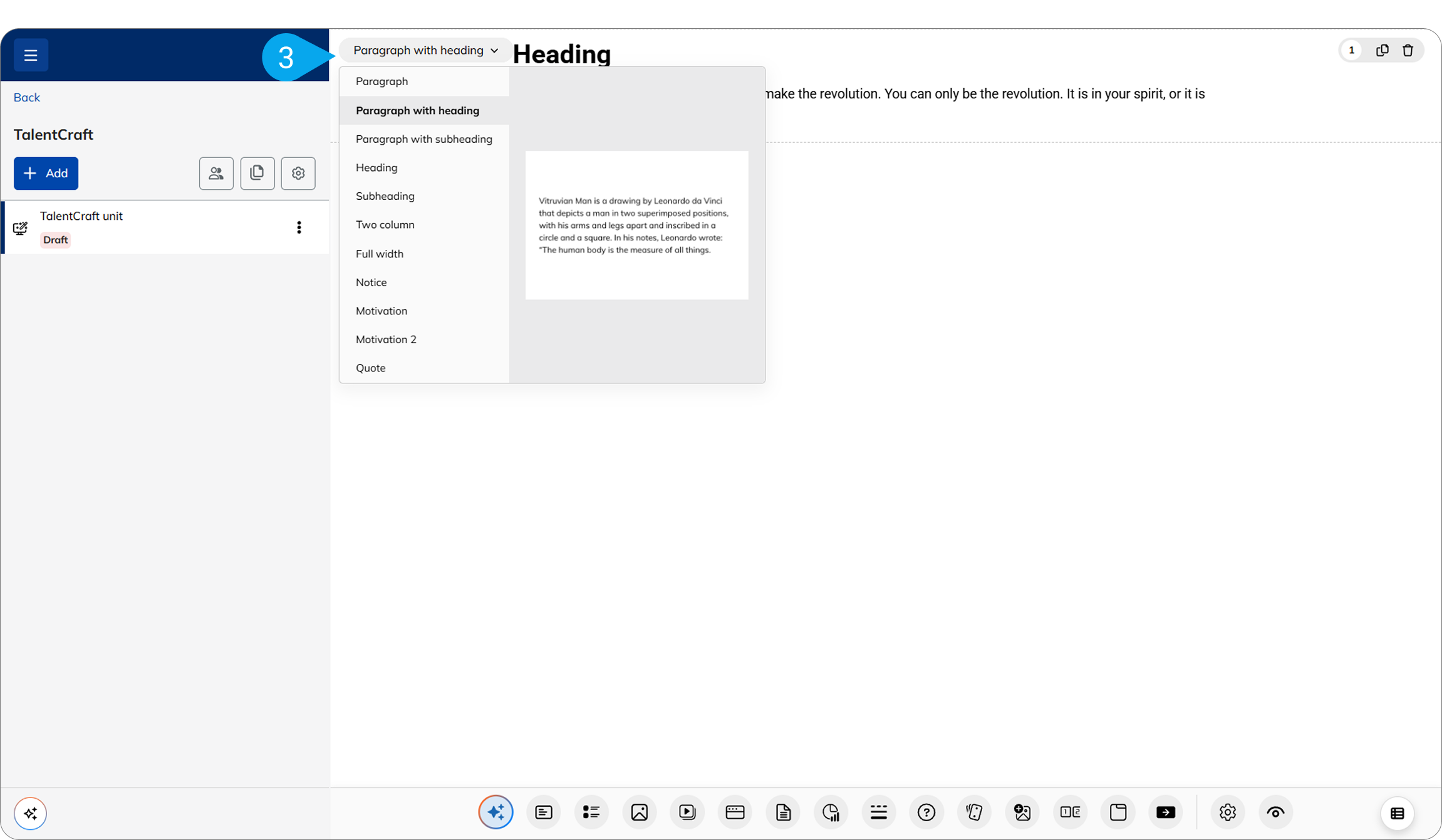The image size is (1442, 840).
Task: Open course settings gear in sidebar
Action: tap(298, 174)
